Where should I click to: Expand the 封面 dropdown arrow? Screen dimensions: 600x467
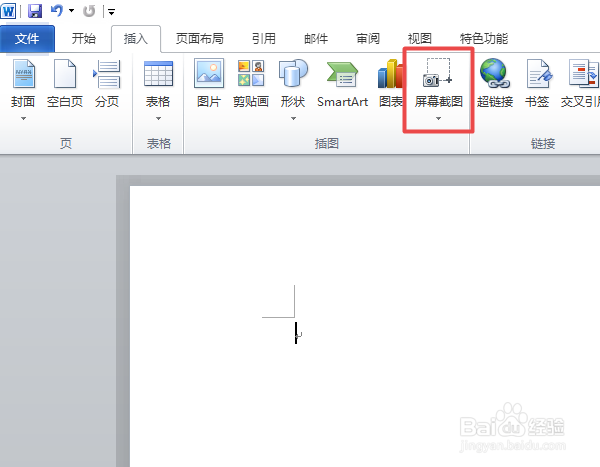pyautogui.click(x=23, y=118)
